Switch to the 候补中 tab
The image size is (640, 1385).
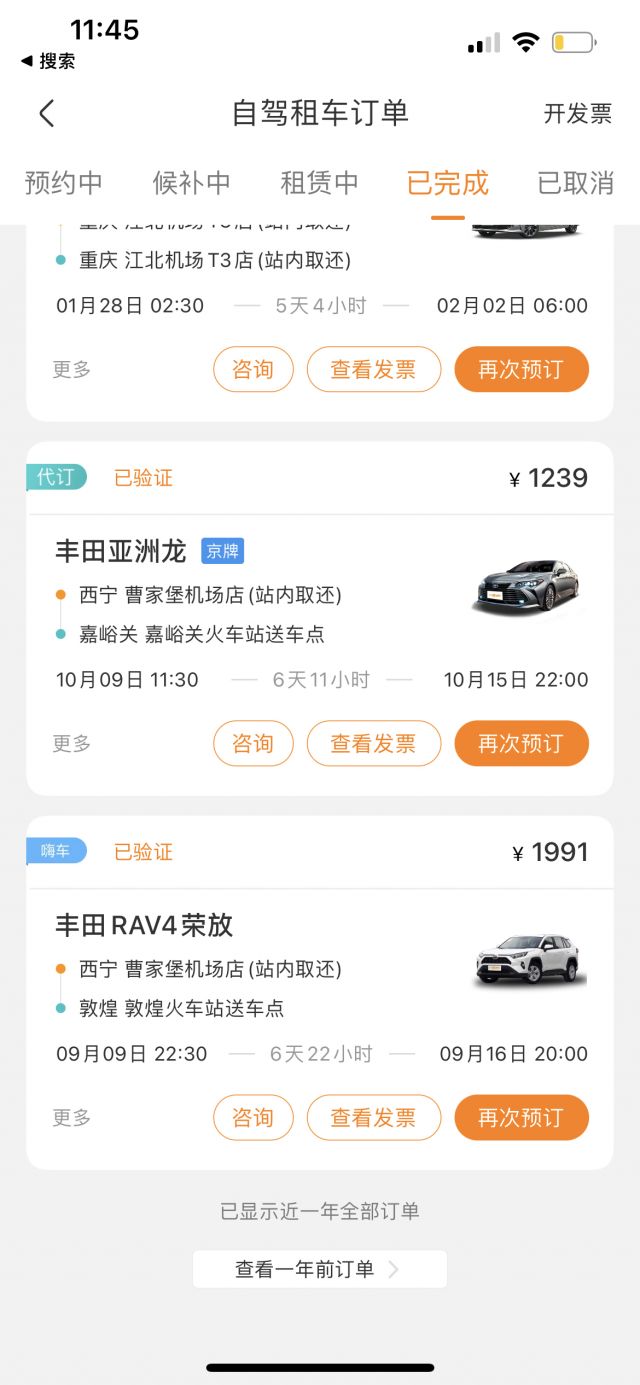coord(191,183)
